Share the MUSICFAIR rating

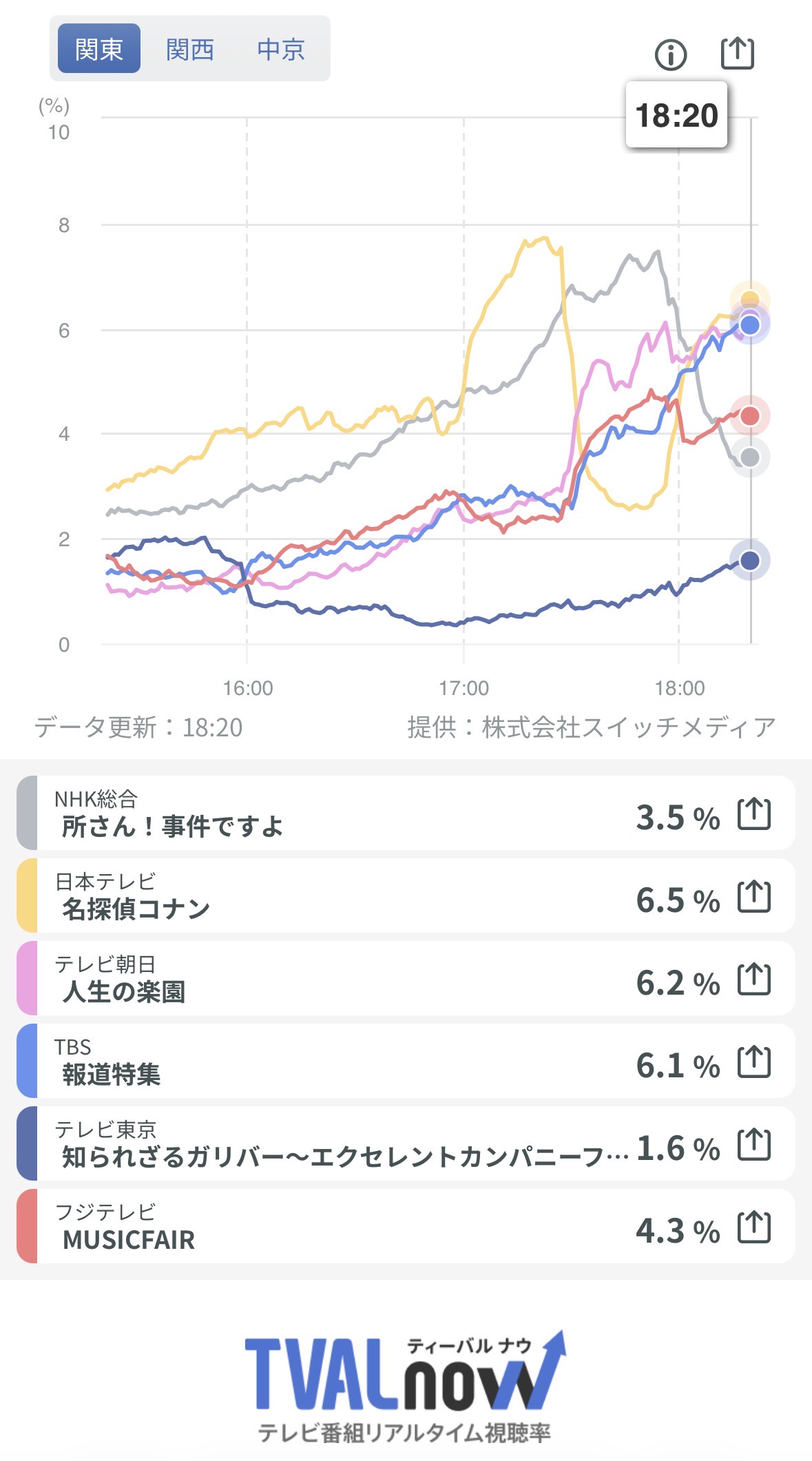[x=753, y=1227]
